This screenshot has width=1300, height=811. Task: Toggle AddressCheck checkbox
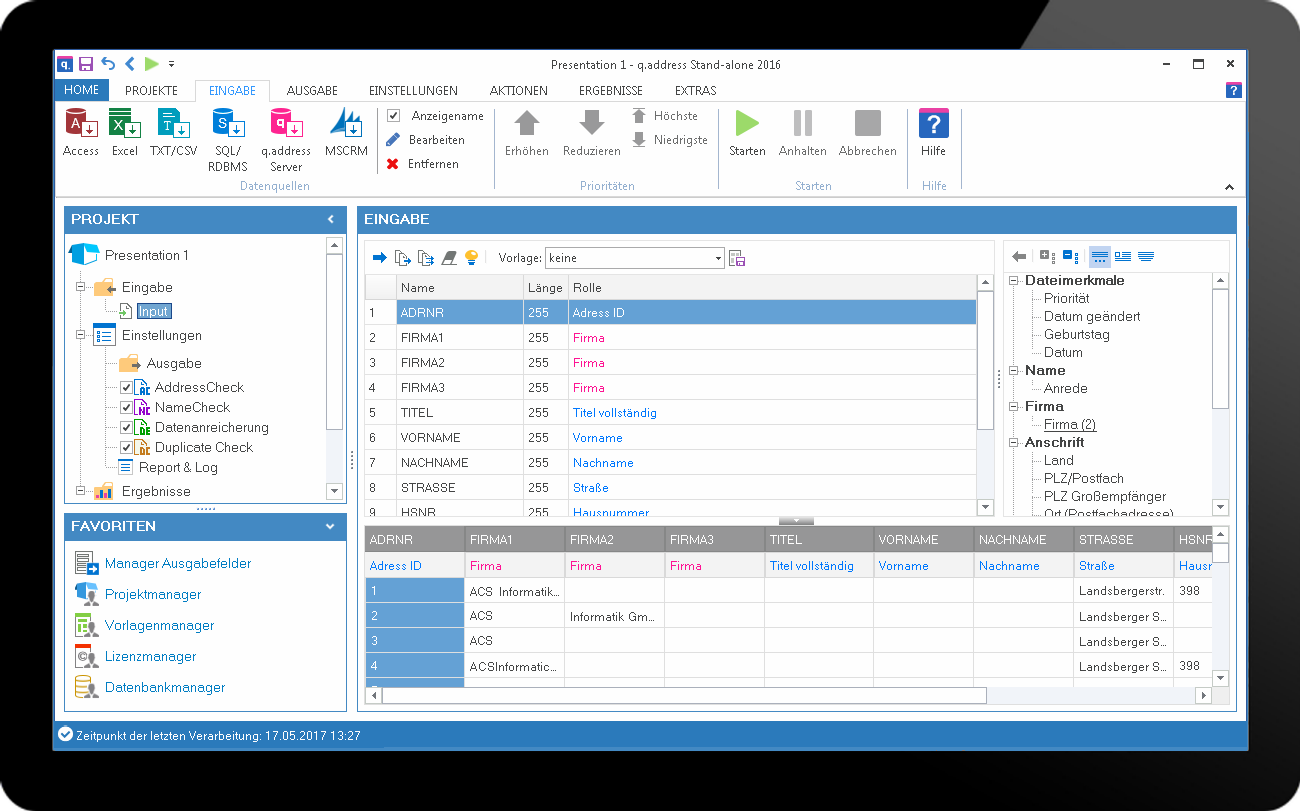pos(126,387)
